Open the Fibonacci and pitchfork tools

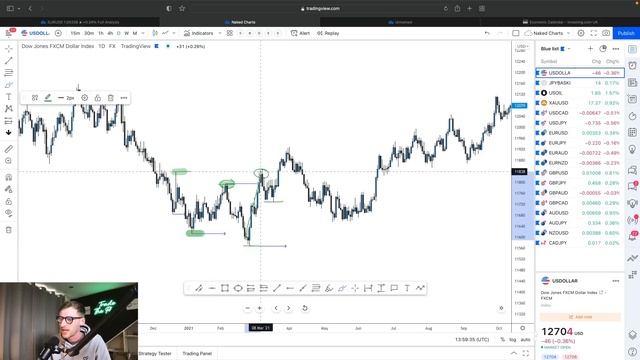pyautogui.click(x=9, y=73)
